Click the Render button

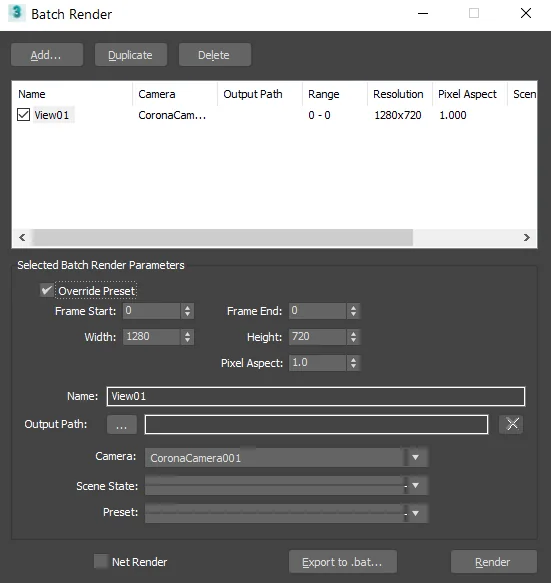(x=493, y=562)
